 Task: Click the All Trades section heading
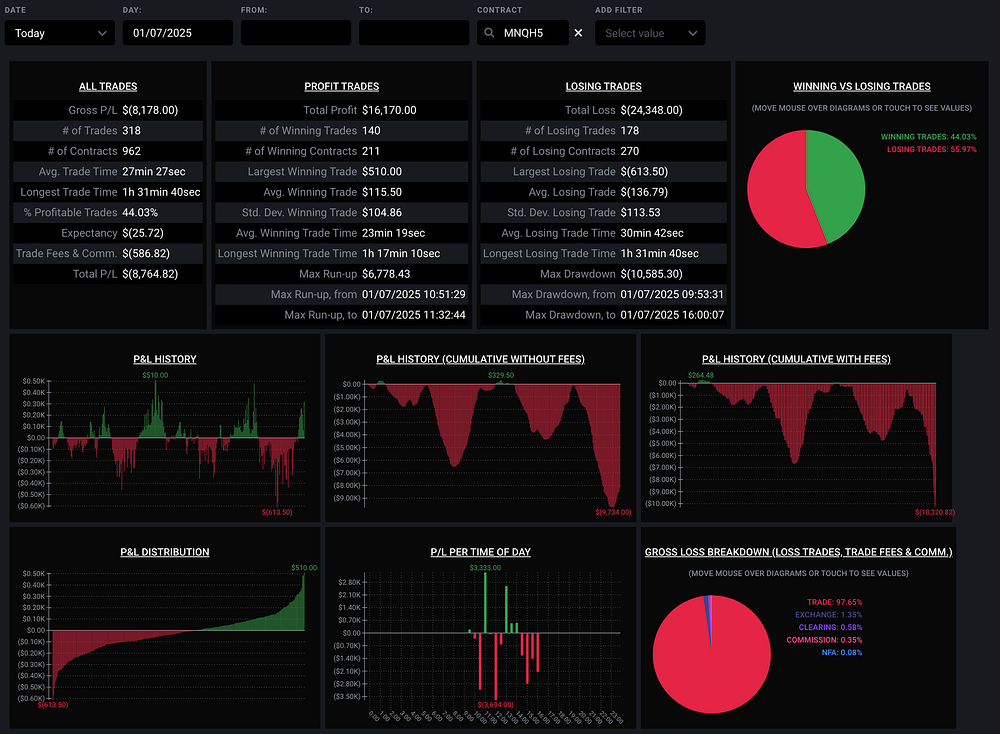(x=108, y=86)
